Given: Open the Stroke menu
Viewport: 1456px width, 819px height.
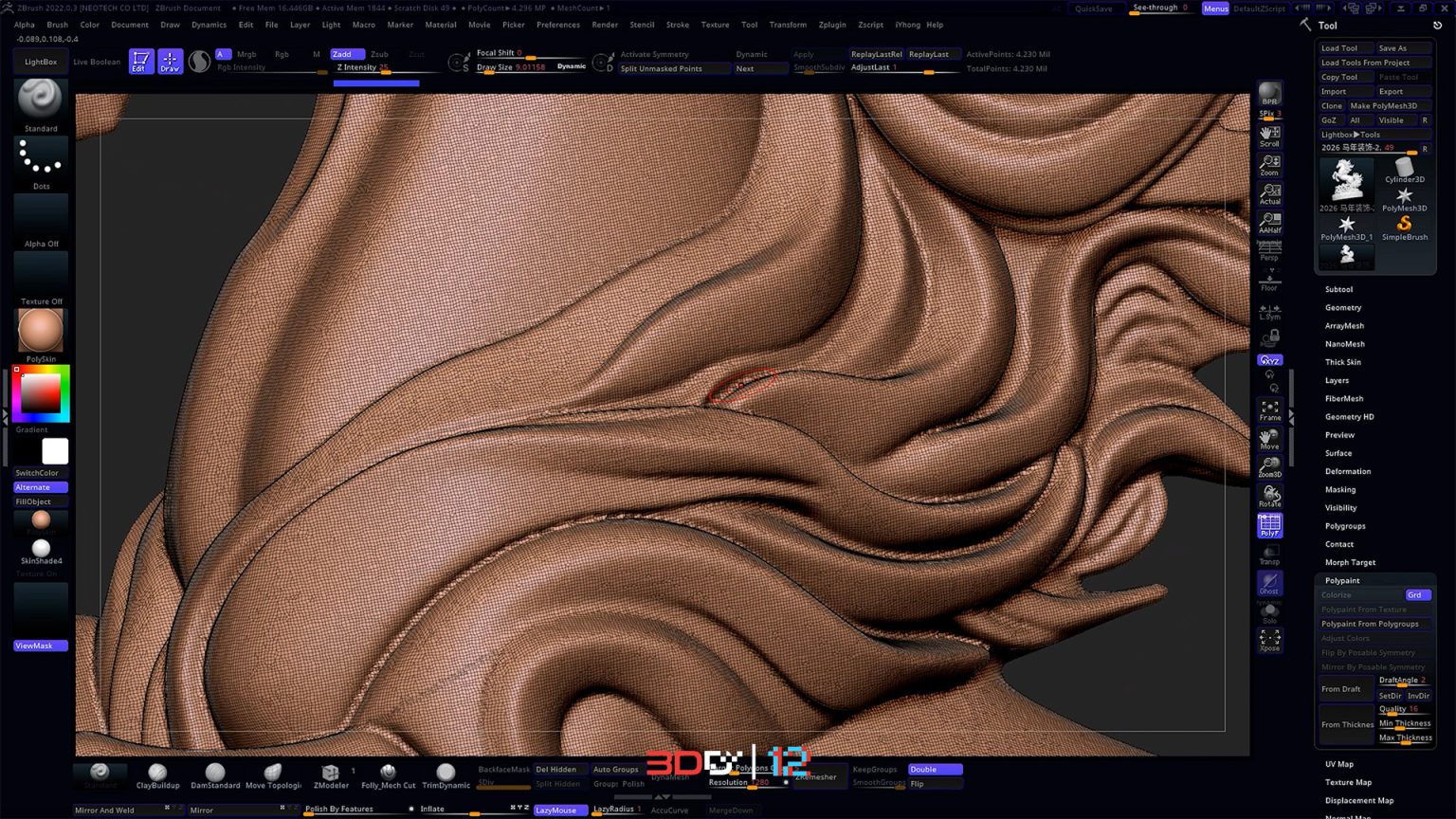Looking at the screenshot, I should 678,25.
